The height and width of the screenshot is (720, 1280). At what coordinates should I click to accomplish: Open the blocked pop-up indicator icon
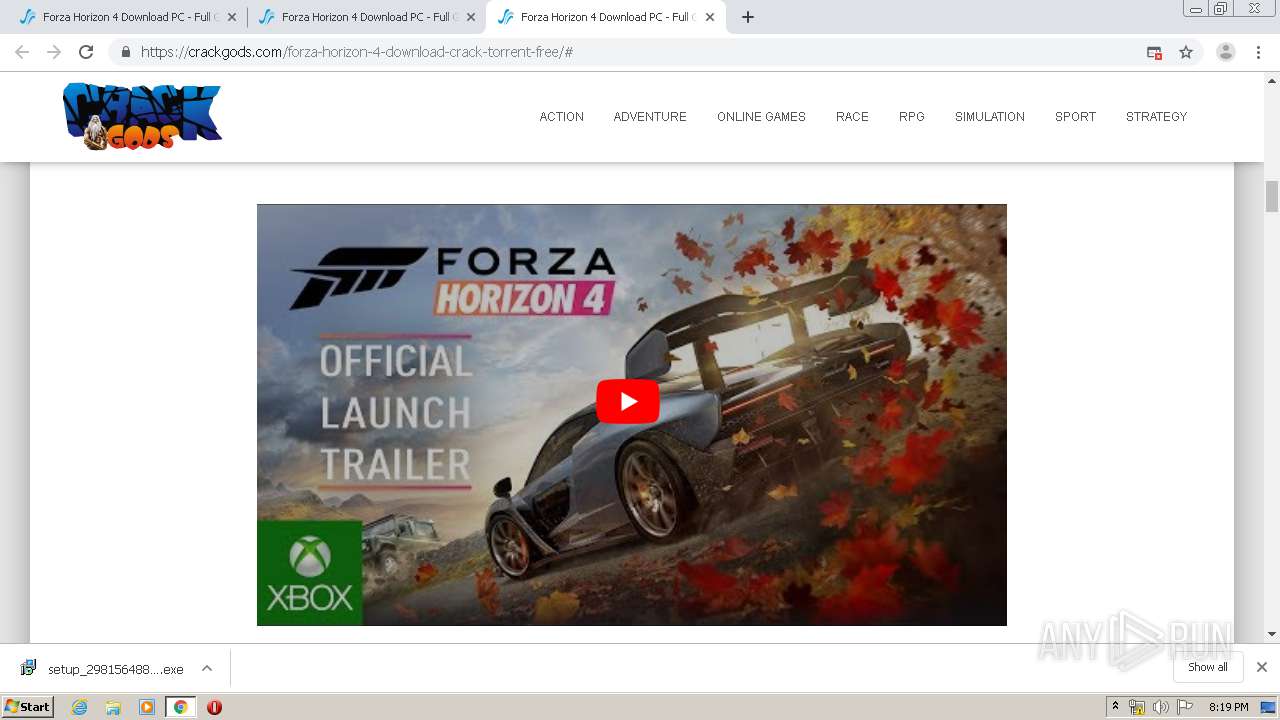[1154, 52]
